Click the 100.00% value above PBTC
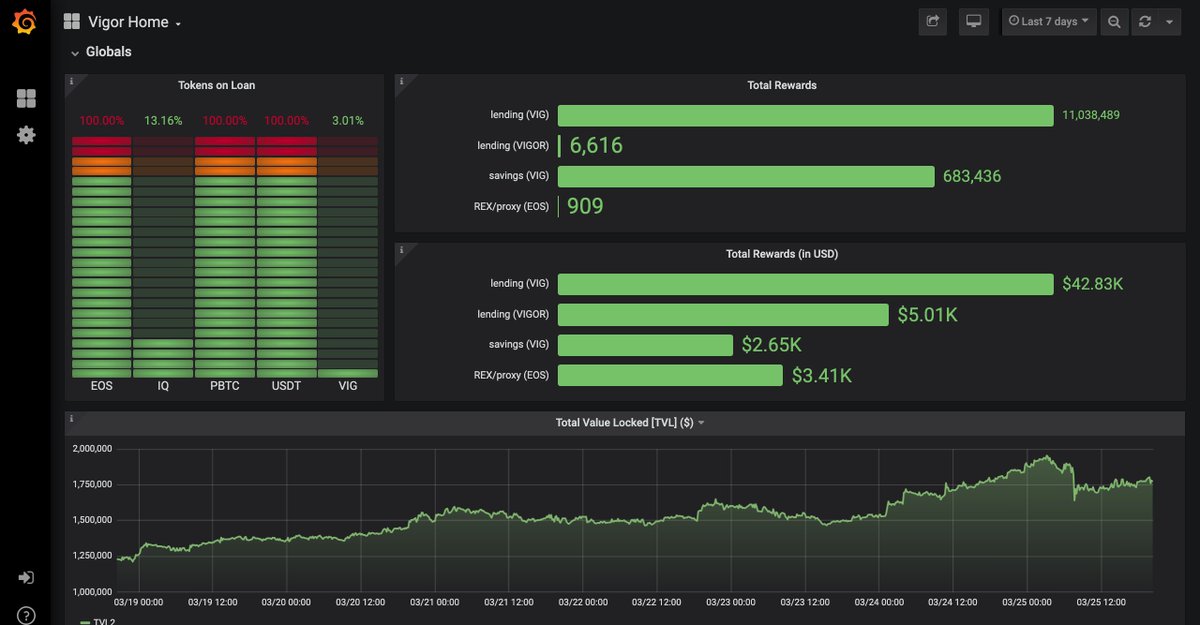1200x625 pixels. coord(225,121)
